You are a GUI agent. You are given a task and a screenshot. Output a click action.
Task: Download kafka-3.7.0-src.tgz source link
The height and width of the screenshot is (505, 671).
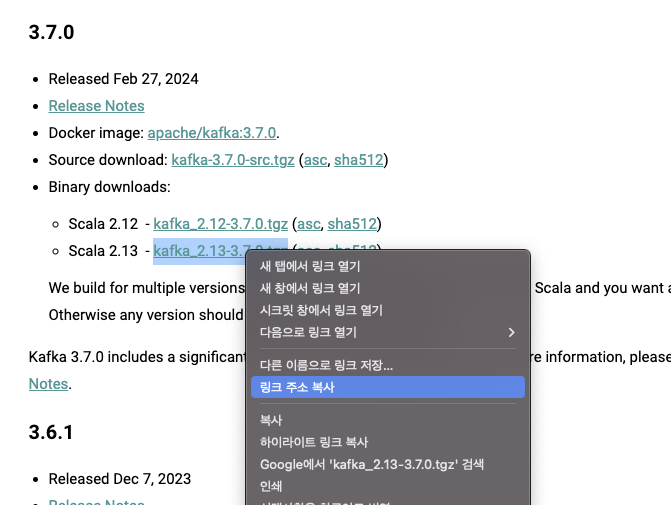233,160
